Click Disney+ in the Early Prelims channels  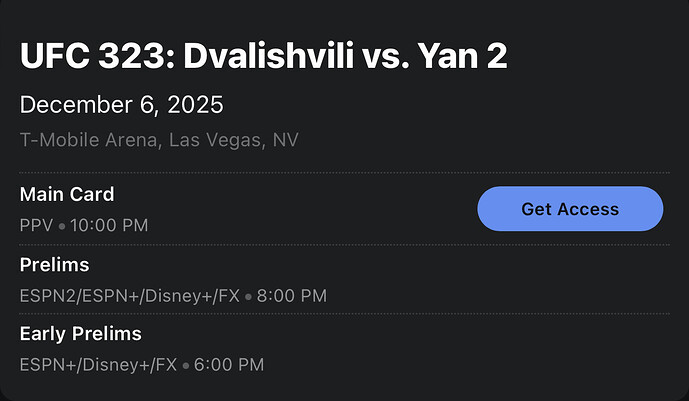(x=113, y=365)
